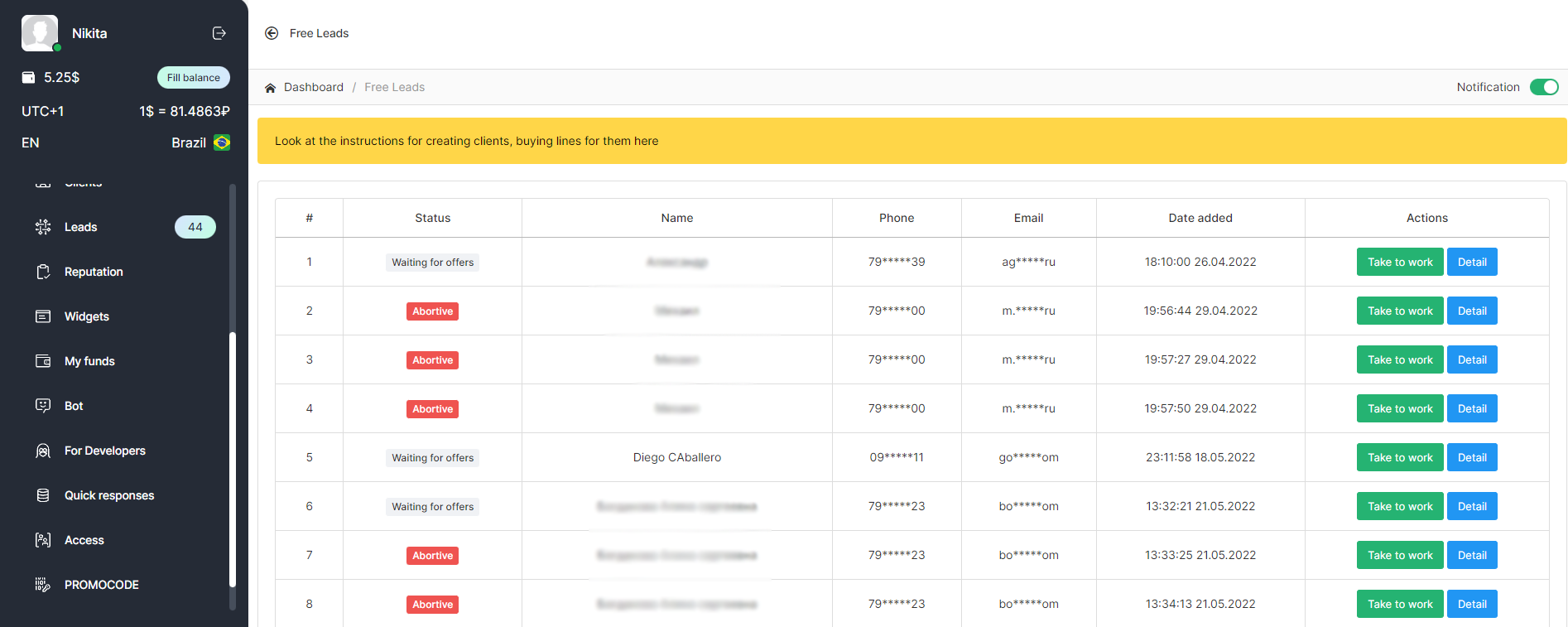Click the Bot chat icon
Image resolution: width=1568 pixels, height=627 pixels.
[43, 406]
